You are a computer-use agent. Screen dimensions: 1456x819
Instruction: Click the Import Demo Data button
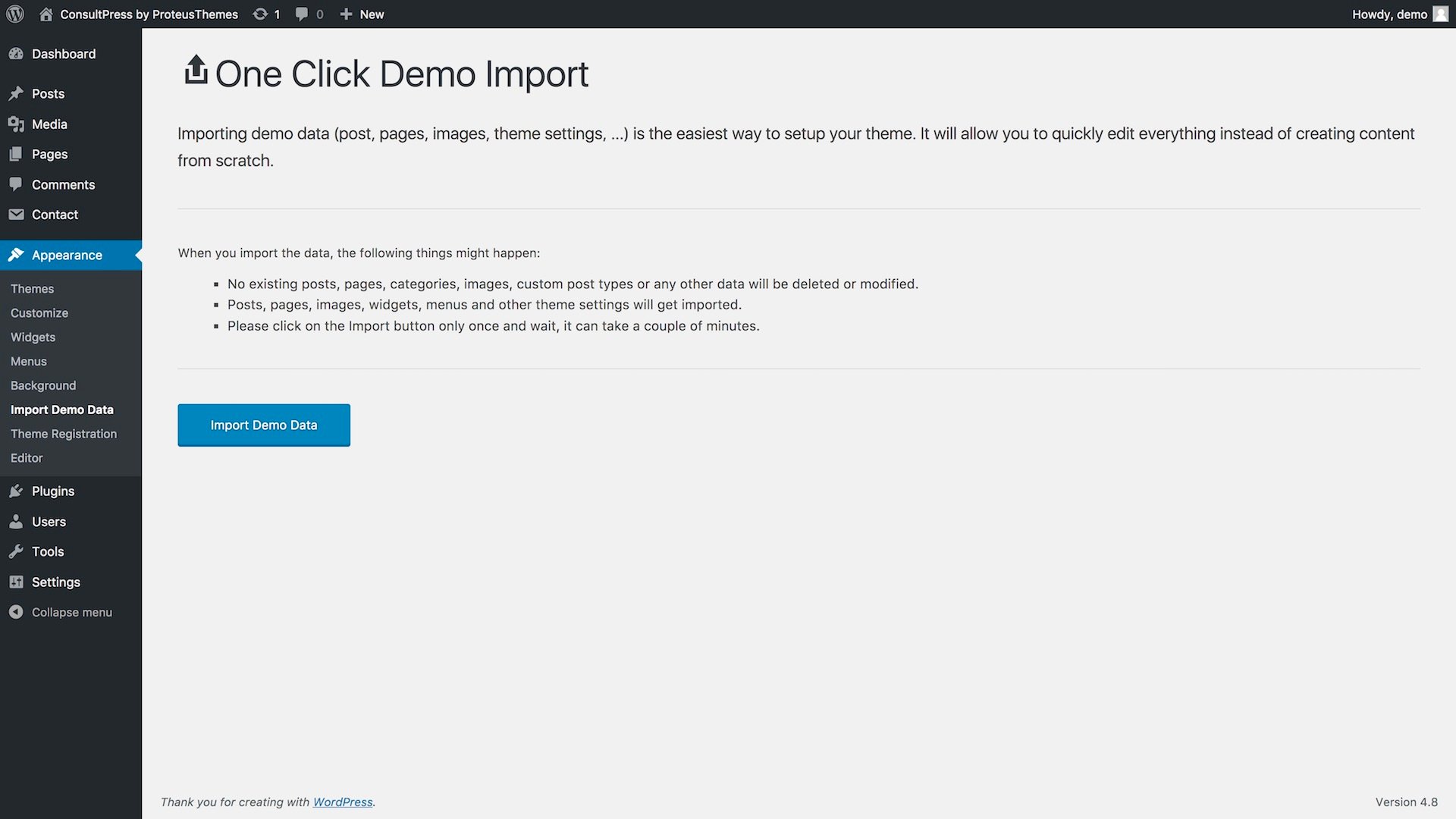point(264,425)
